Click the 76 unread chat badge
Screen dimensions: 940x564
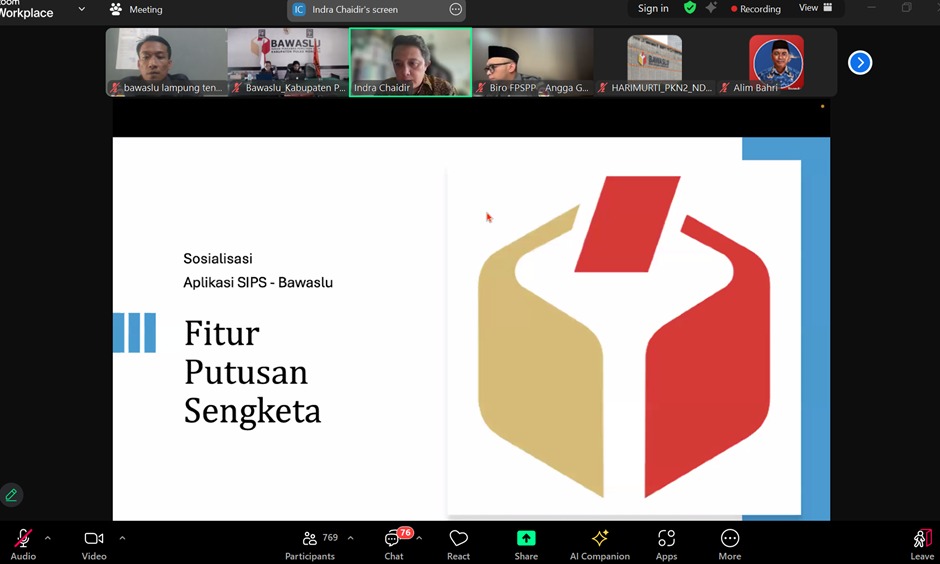(405, 532)
